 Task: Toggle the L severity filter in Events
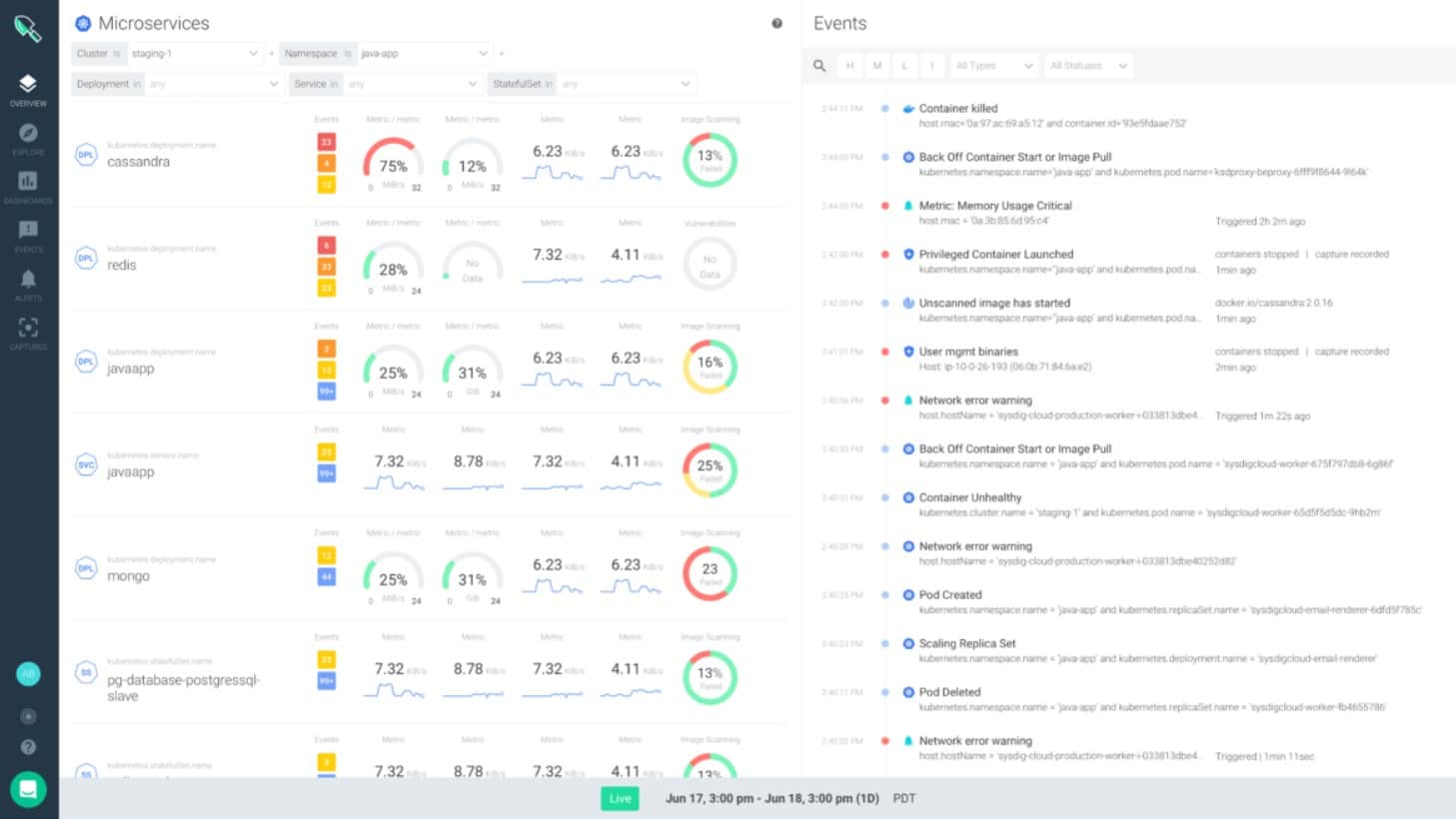[904, 65]
